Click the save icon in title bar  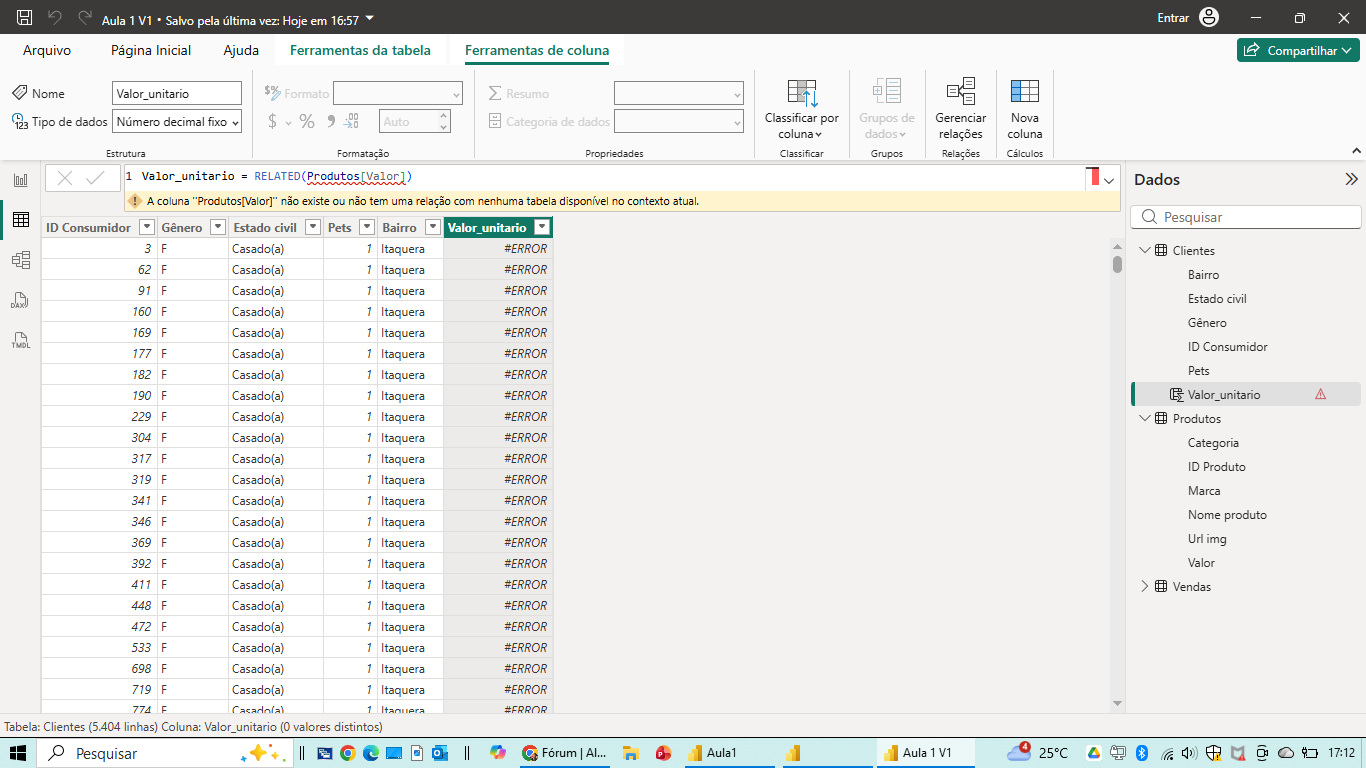tap(25, 18)
